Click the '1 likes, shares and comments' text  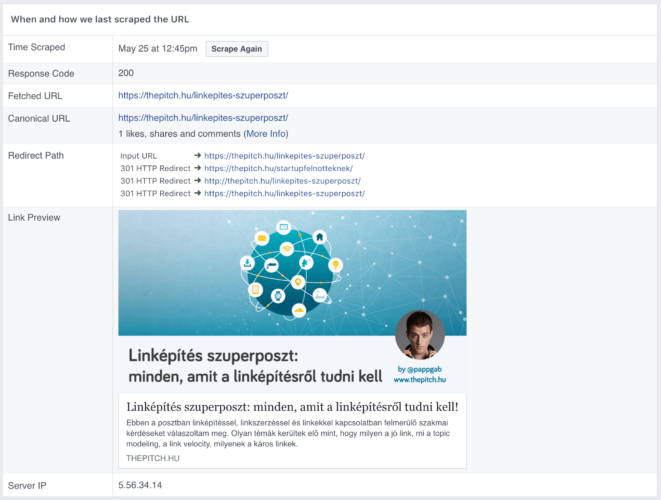pyautogui.click(x=180, y=134)
